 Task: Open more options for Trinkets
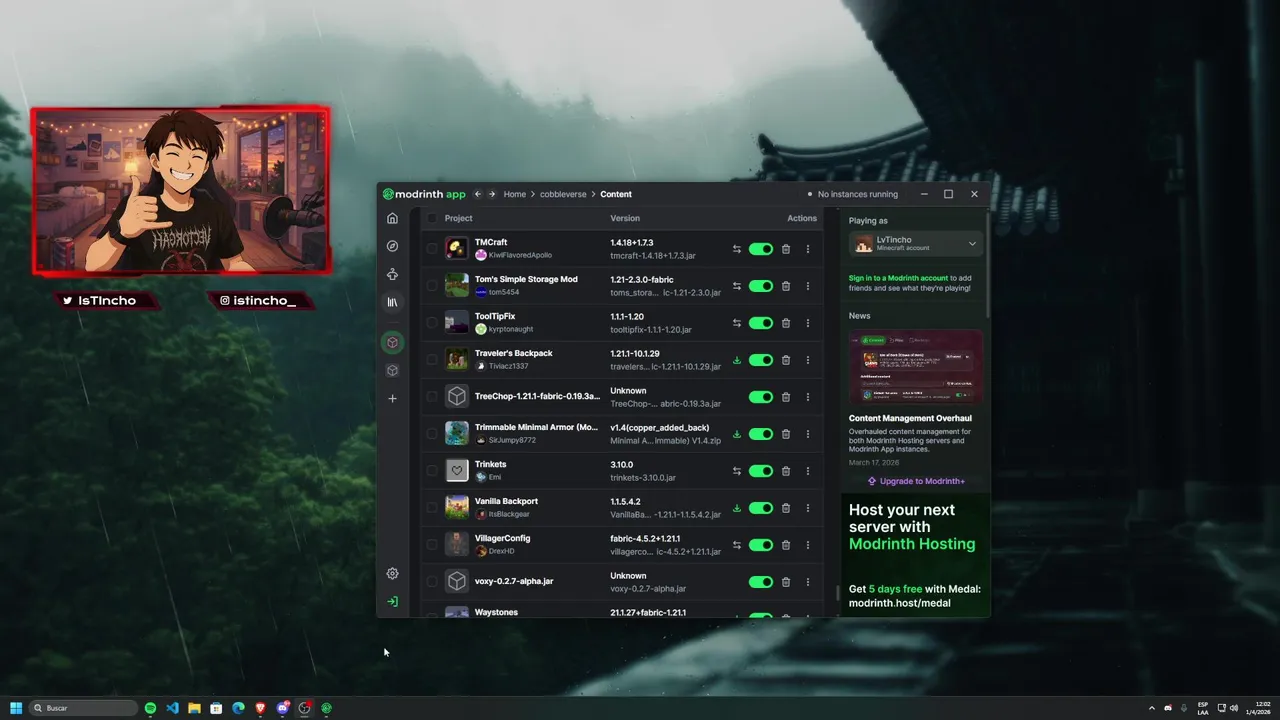(808, 471)
